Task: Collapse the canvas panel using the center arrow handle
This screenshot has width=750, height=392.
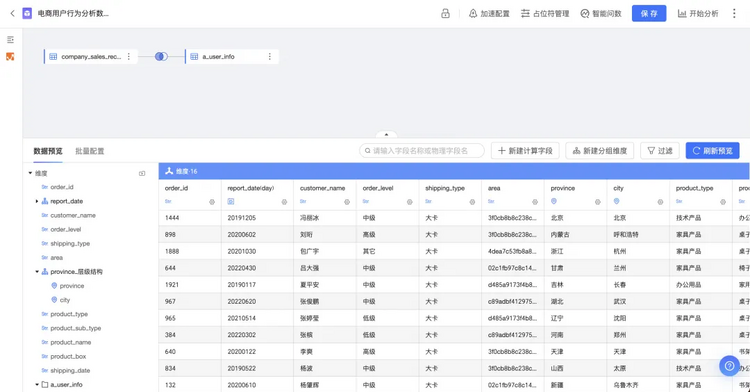Action: coord(386,135)
